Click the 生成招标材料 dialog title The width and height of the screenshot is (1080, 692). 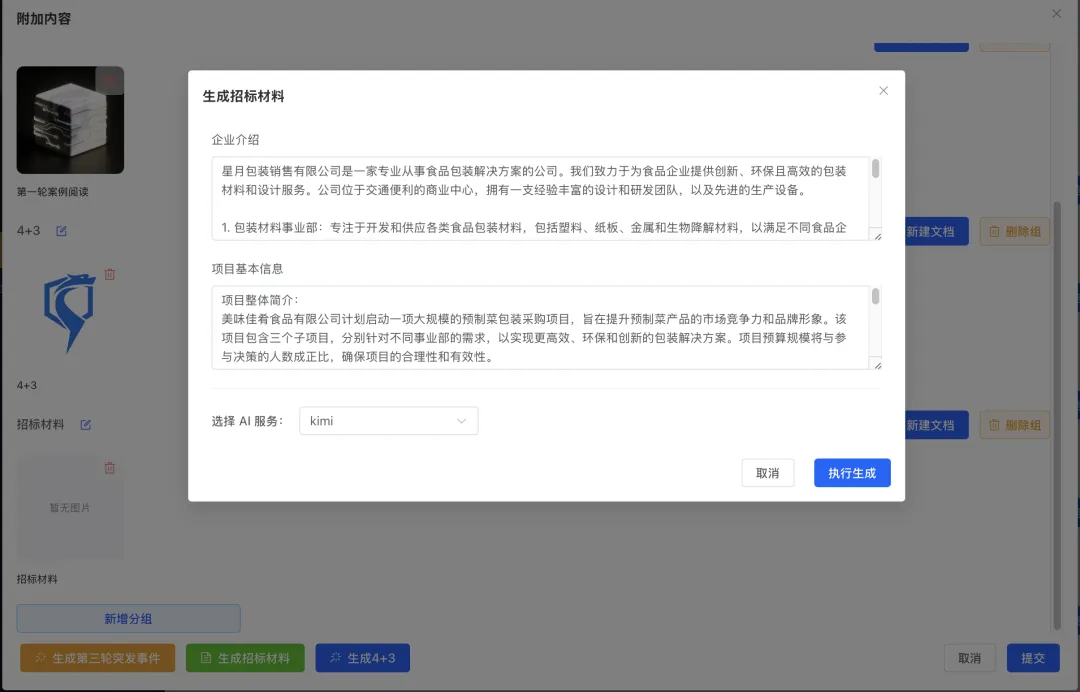coord(243,96)
